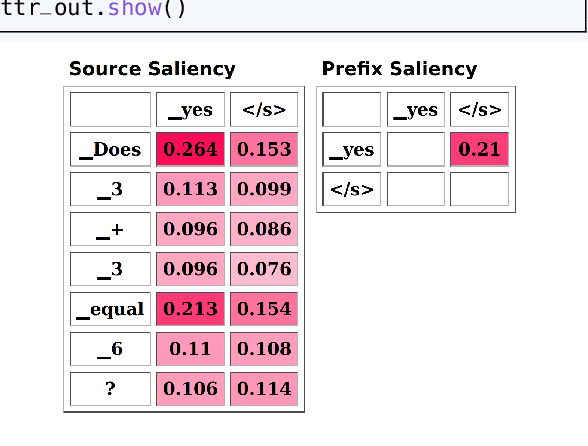The width and height of the screenshot is (588, 446).
Task: Select the 0.154 saliency cell
Action: click(x=264, y=309)
